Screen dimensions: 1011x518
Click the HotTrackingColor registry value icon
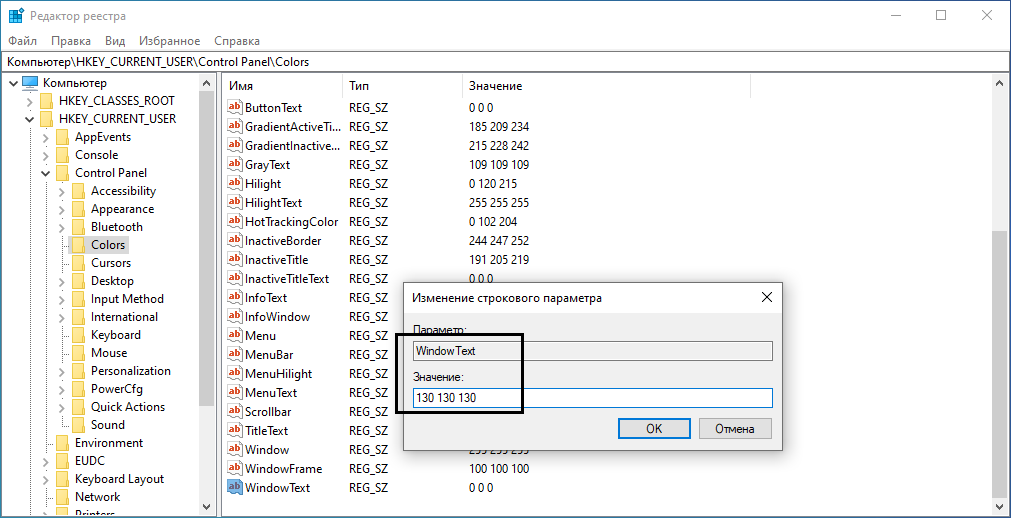235,222
